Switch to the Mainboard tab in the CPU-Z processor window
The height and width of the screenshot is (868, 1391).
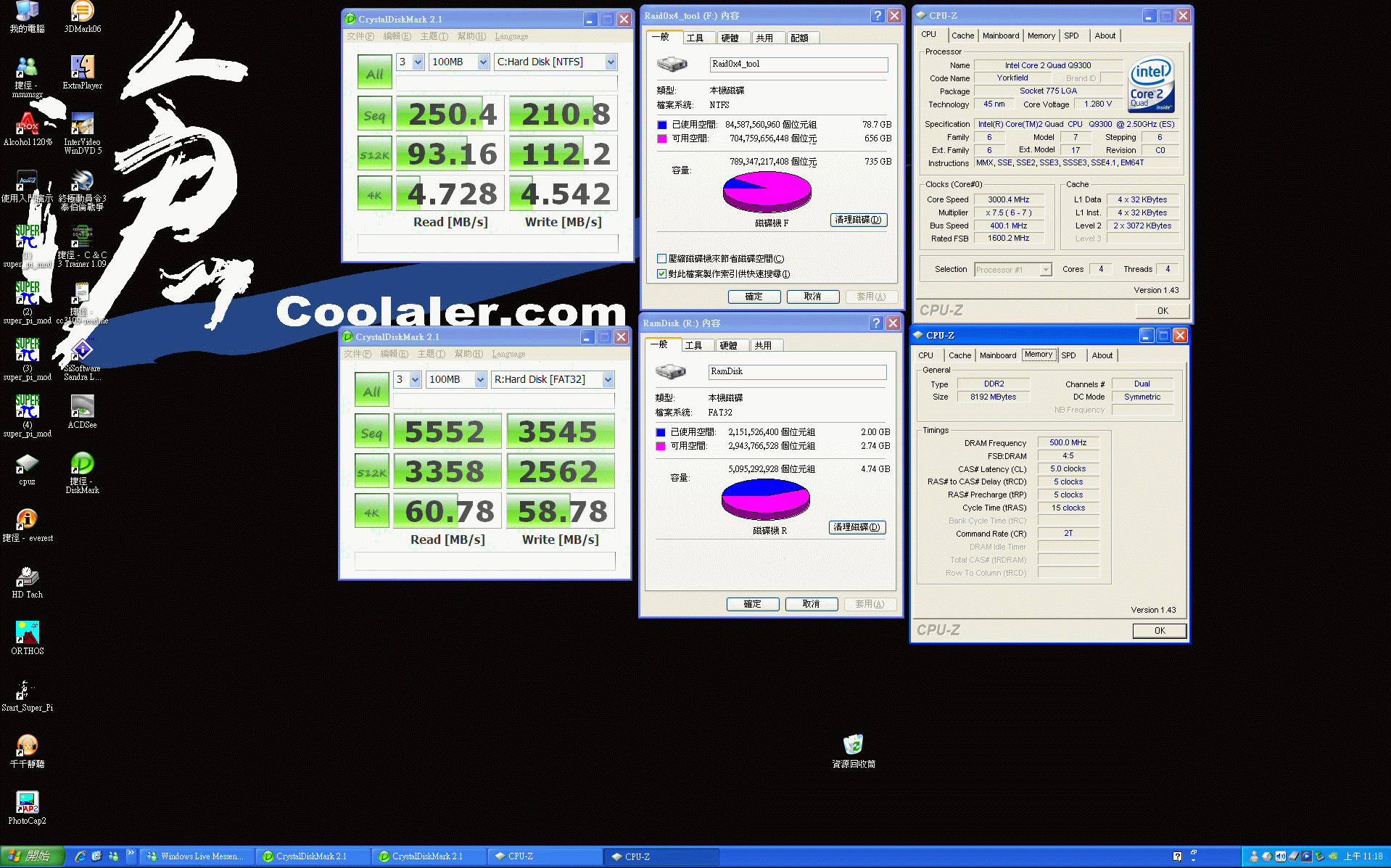pos(1001,36)
